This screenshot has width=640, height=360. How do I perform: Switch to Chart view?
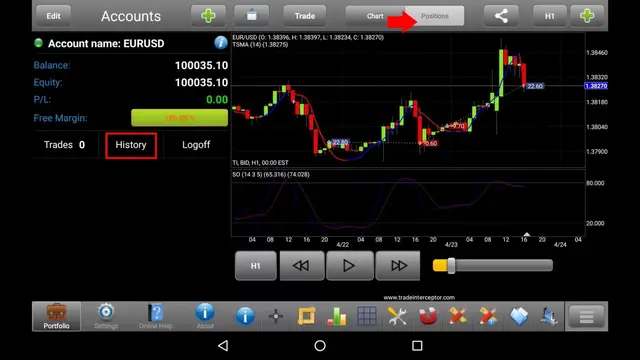coord(375,16)
